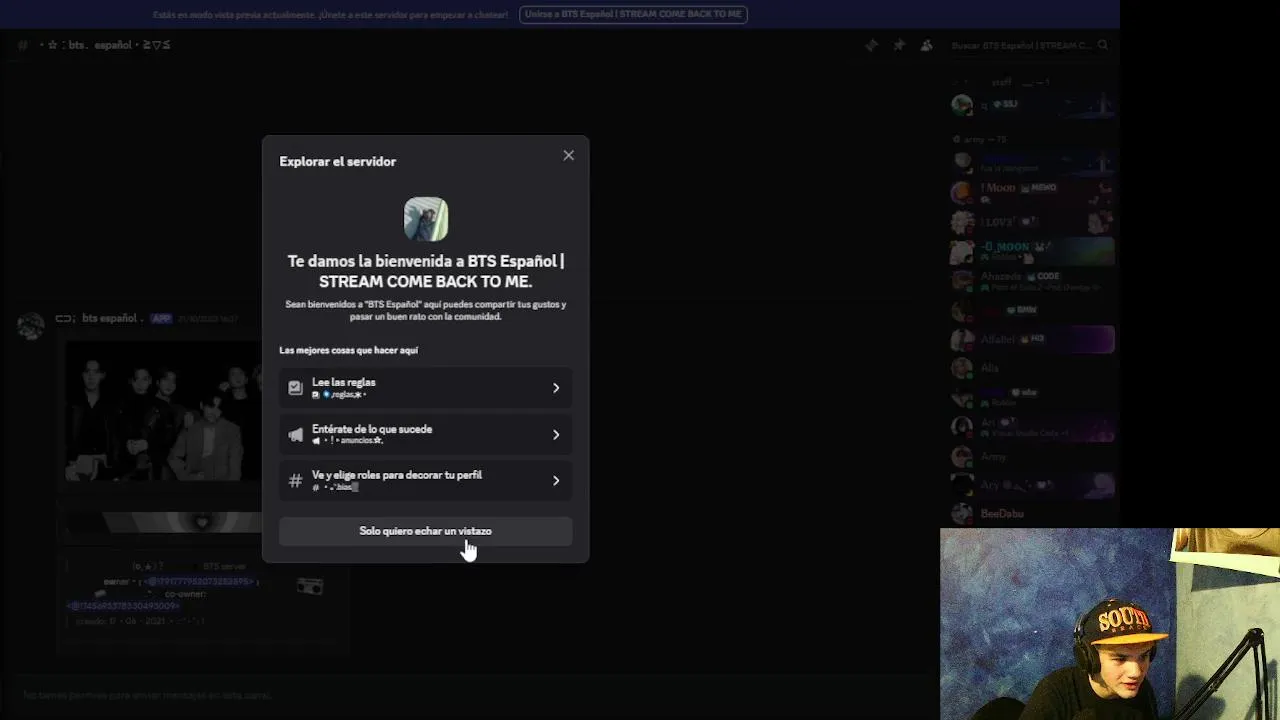Click the bts español bot avatar in chat
The height and width of the screenshot is (720, 1280).
31,325
